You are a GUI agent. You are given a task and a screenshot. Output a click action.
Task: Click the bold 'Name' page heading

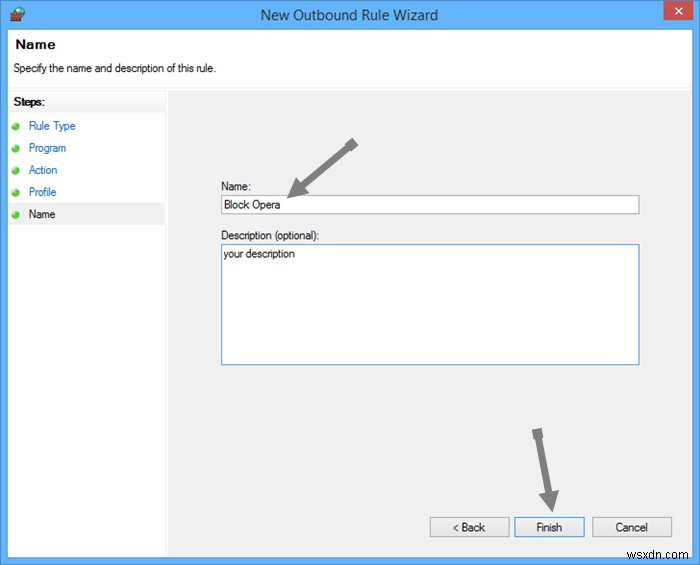point(35,44)
